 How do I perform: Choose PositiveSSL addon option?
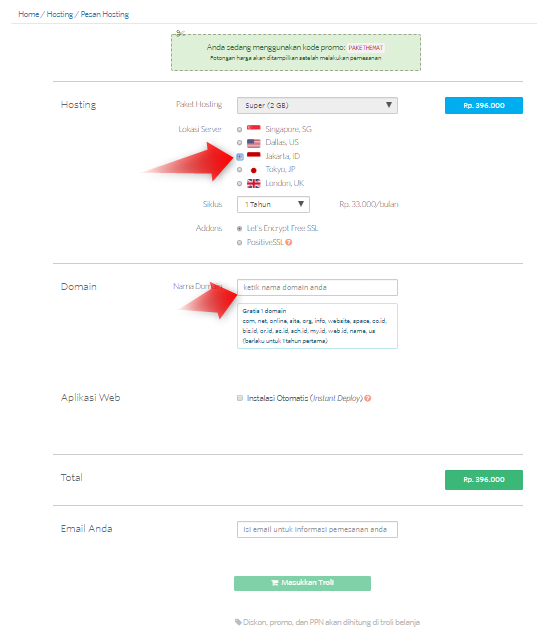pyautogui.click(x=239, y=242)
